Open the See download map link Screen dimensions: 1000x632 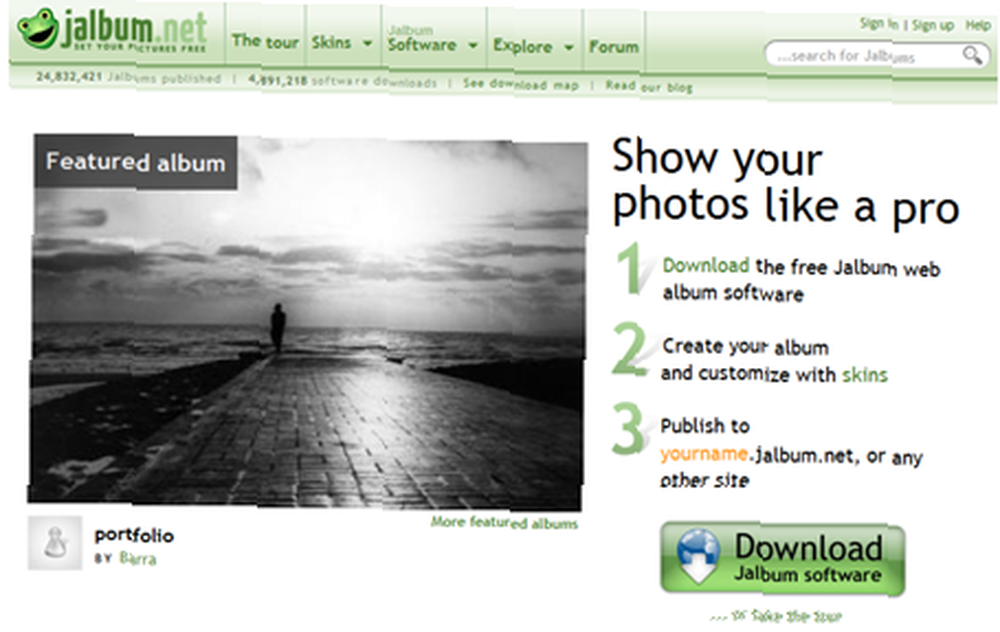(x=520, y=84)
